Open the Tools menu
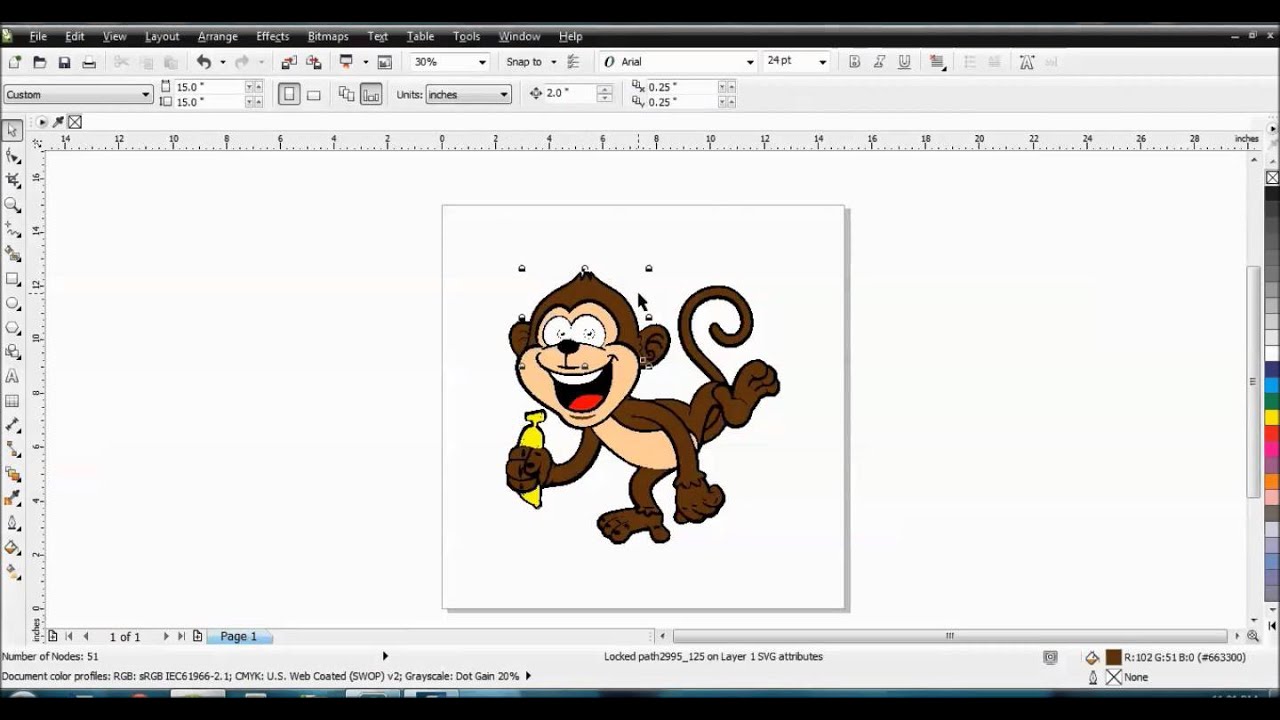The height and width of the screenshot is (720, 1280). coord(467,36)
